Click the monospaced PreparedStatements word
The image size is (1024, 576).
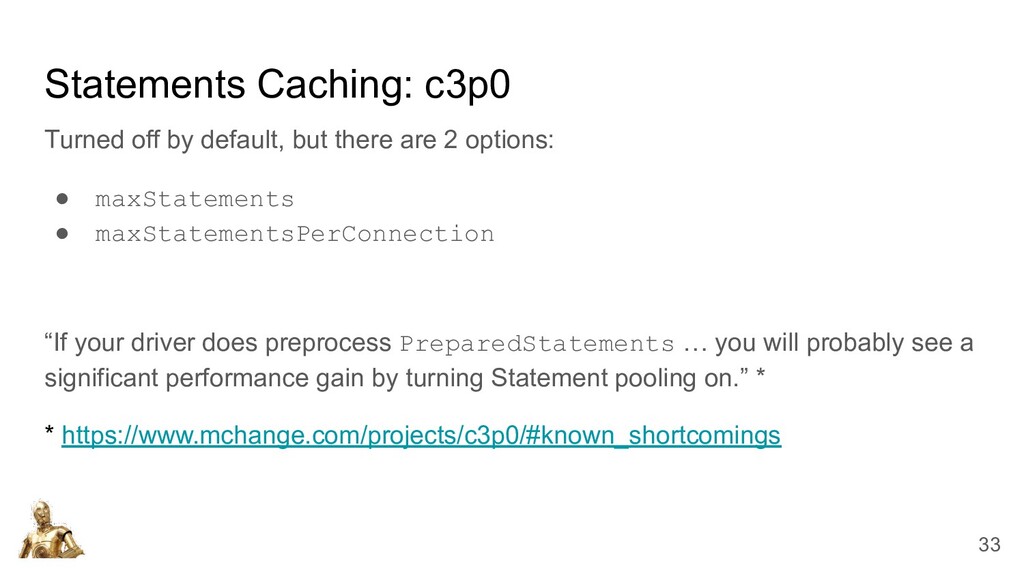[537, 344]
